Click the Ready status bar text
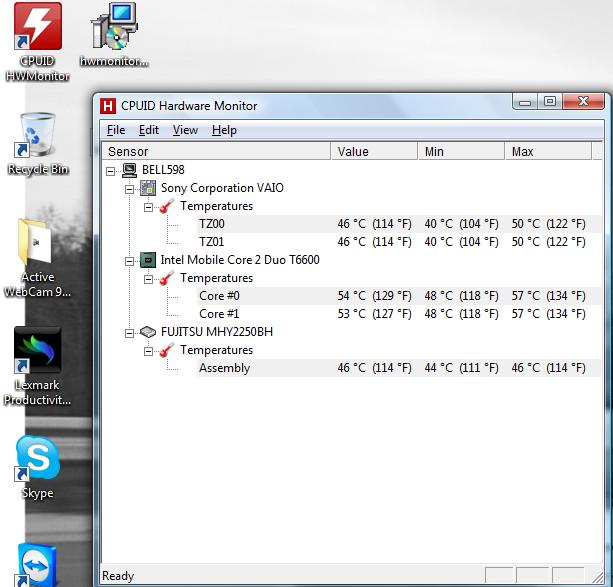 pos(118,576)
